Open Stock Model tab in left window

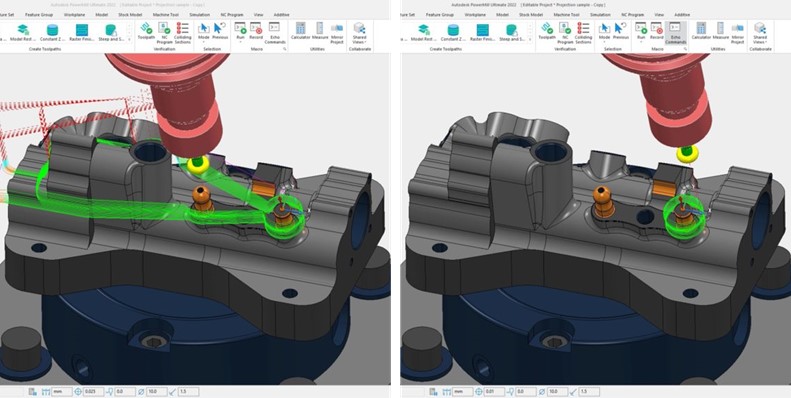[x=130, y=15]
